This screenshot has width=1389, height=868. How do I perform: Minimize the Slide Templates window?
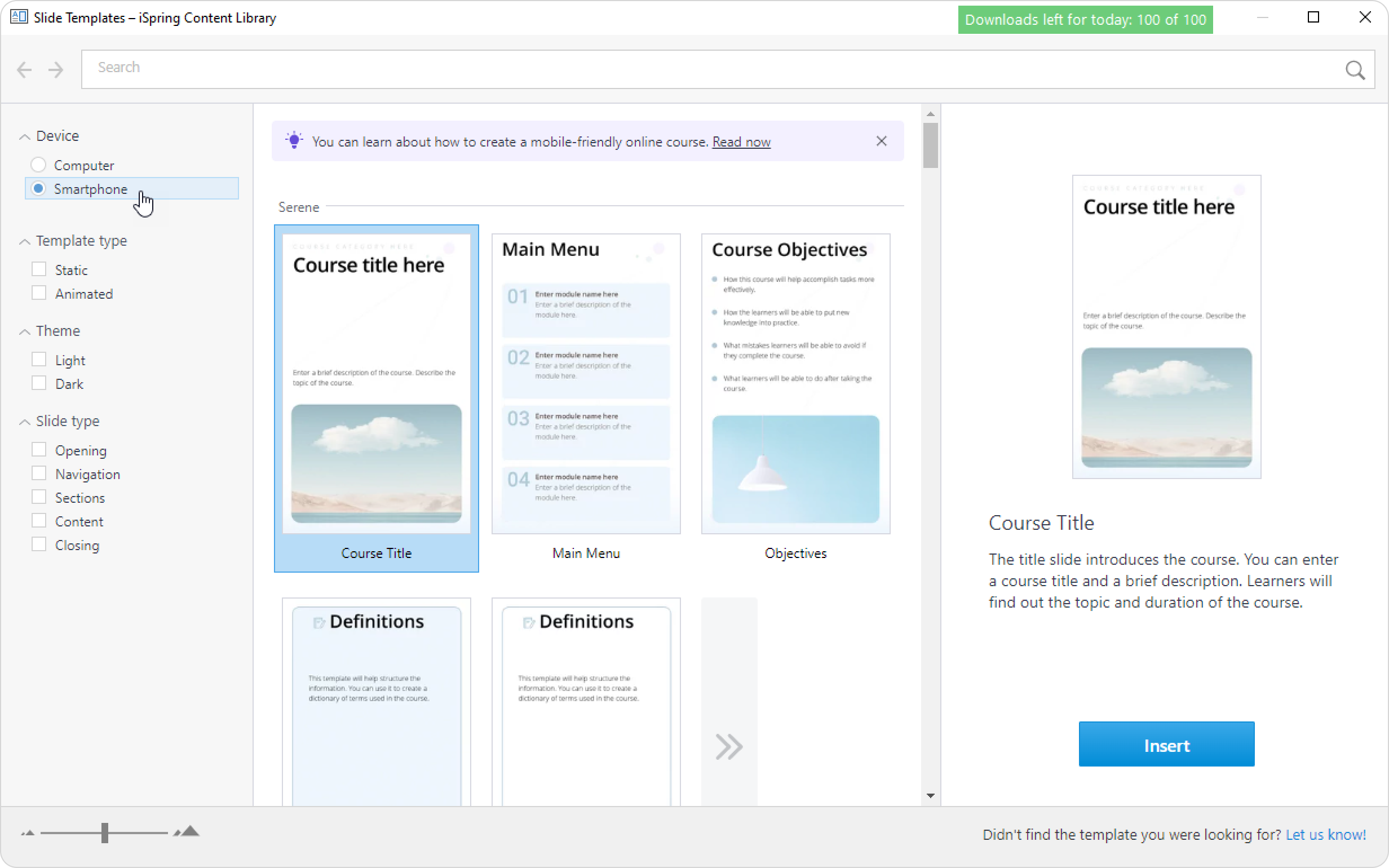click(1262, 17)
